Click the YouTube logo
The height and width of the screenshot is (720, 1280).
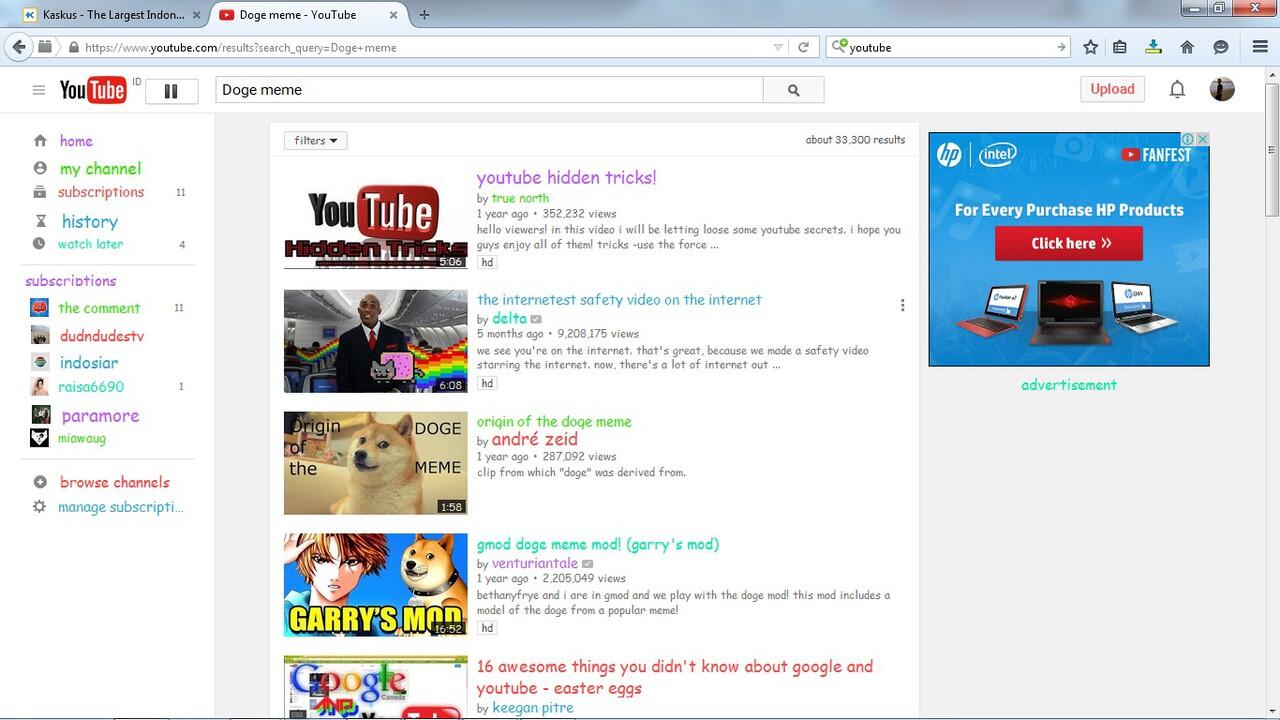pos(93,90)
